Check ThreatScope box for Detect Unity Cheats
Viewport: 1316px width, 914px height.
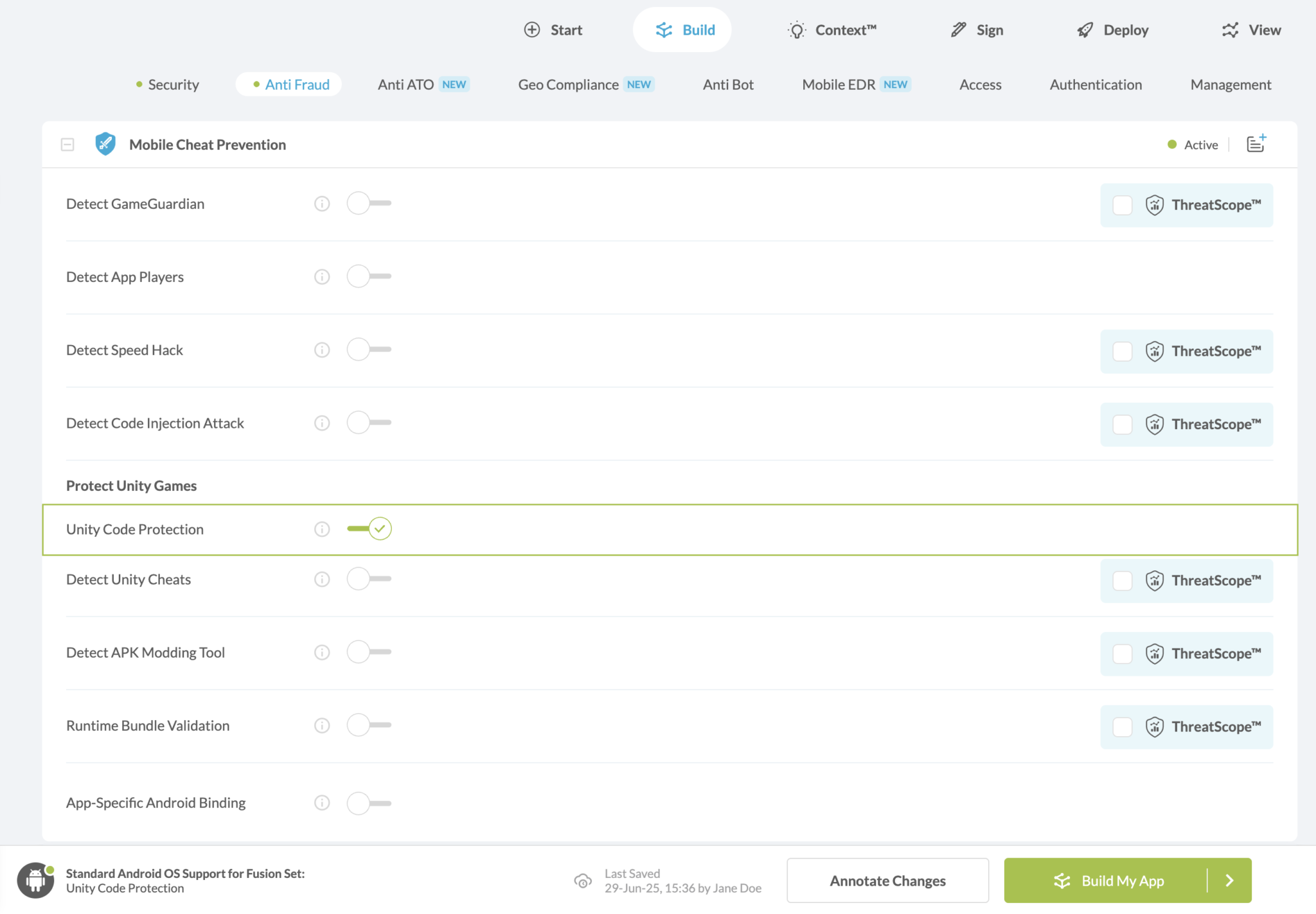(1122, 581)
